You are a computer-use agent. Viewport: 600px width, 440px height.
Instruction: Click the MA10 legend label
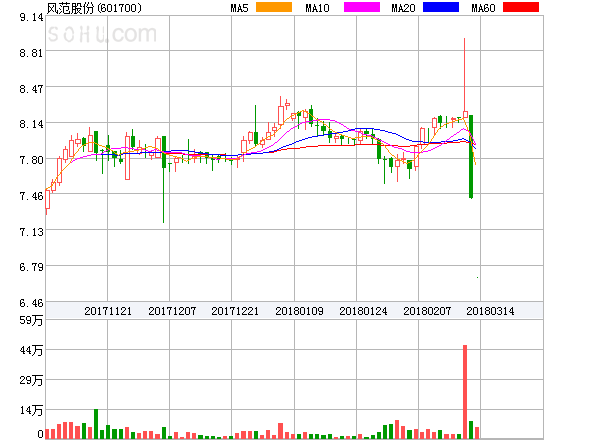[318, 8]
